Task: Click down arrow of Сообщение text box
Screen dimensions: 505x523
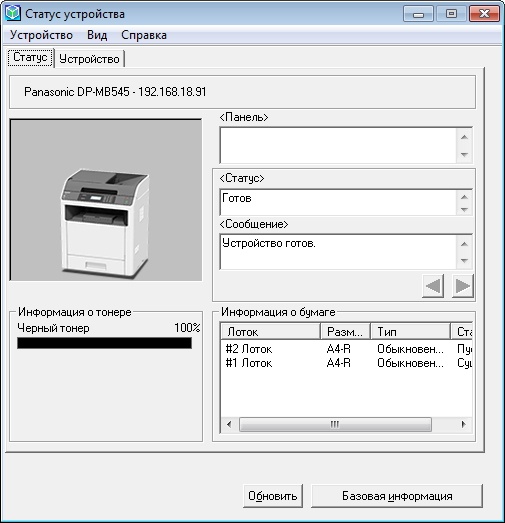Action: click(x=464, y=260)
